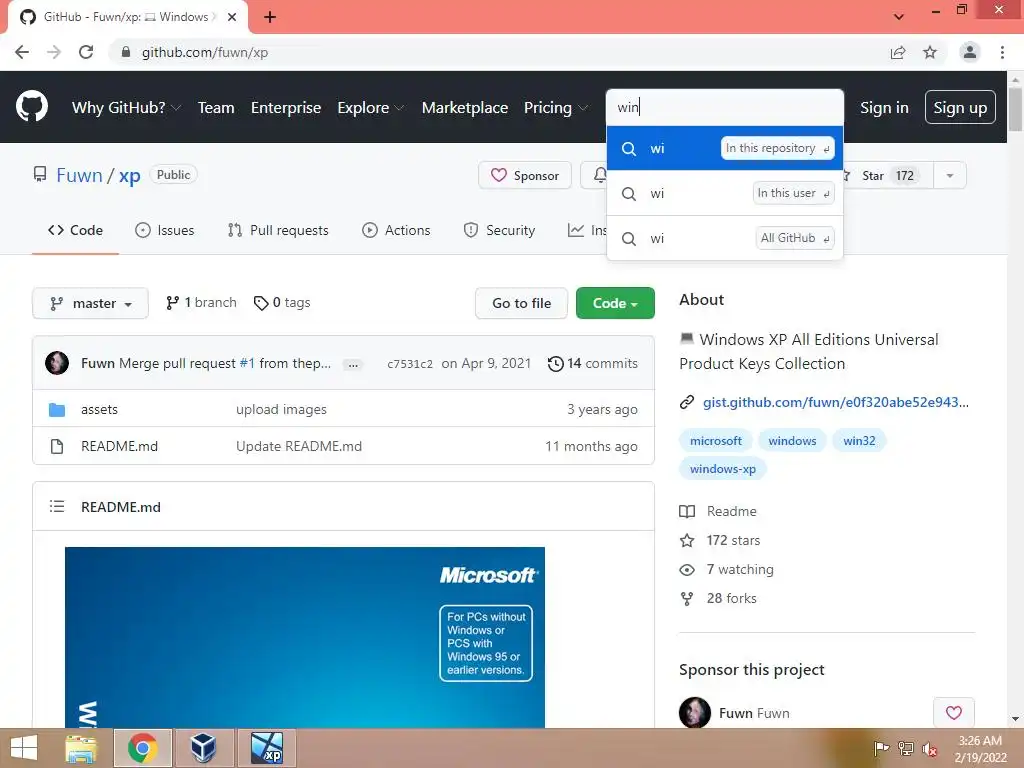Click the Sign in link
Image resolution: width=1024 pixels, height=768 pixels.
(884, 108)
